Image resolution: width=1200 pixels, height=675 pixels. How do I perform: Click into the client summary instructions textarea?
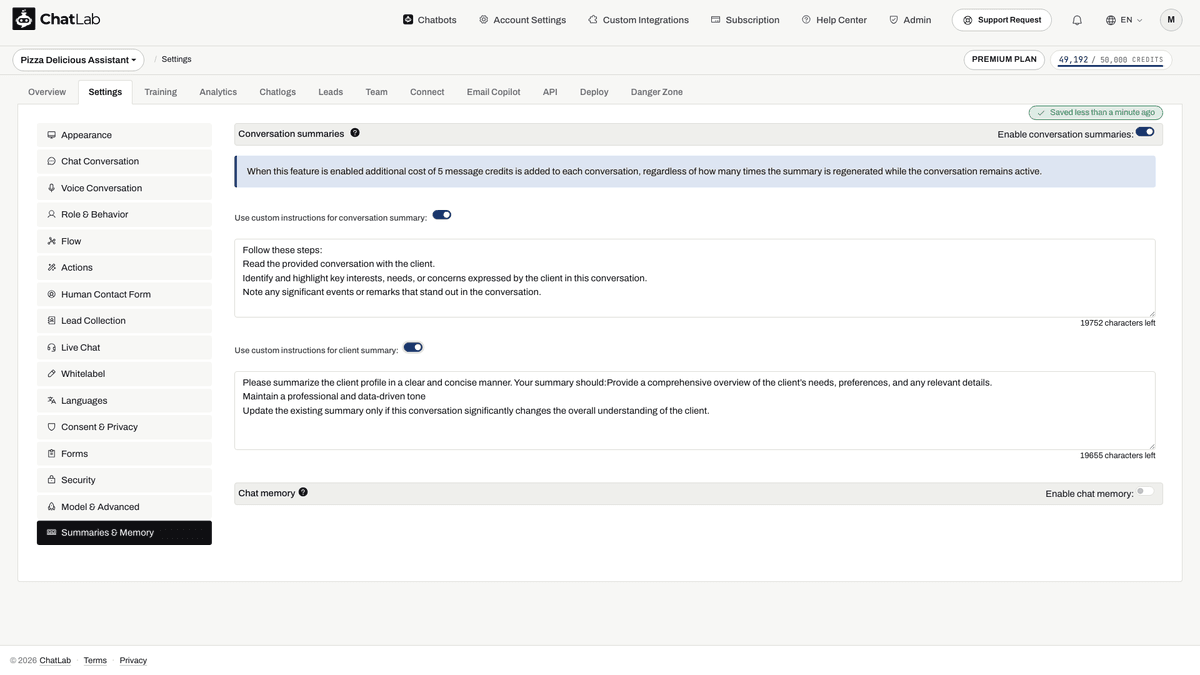tap(695, 411)
